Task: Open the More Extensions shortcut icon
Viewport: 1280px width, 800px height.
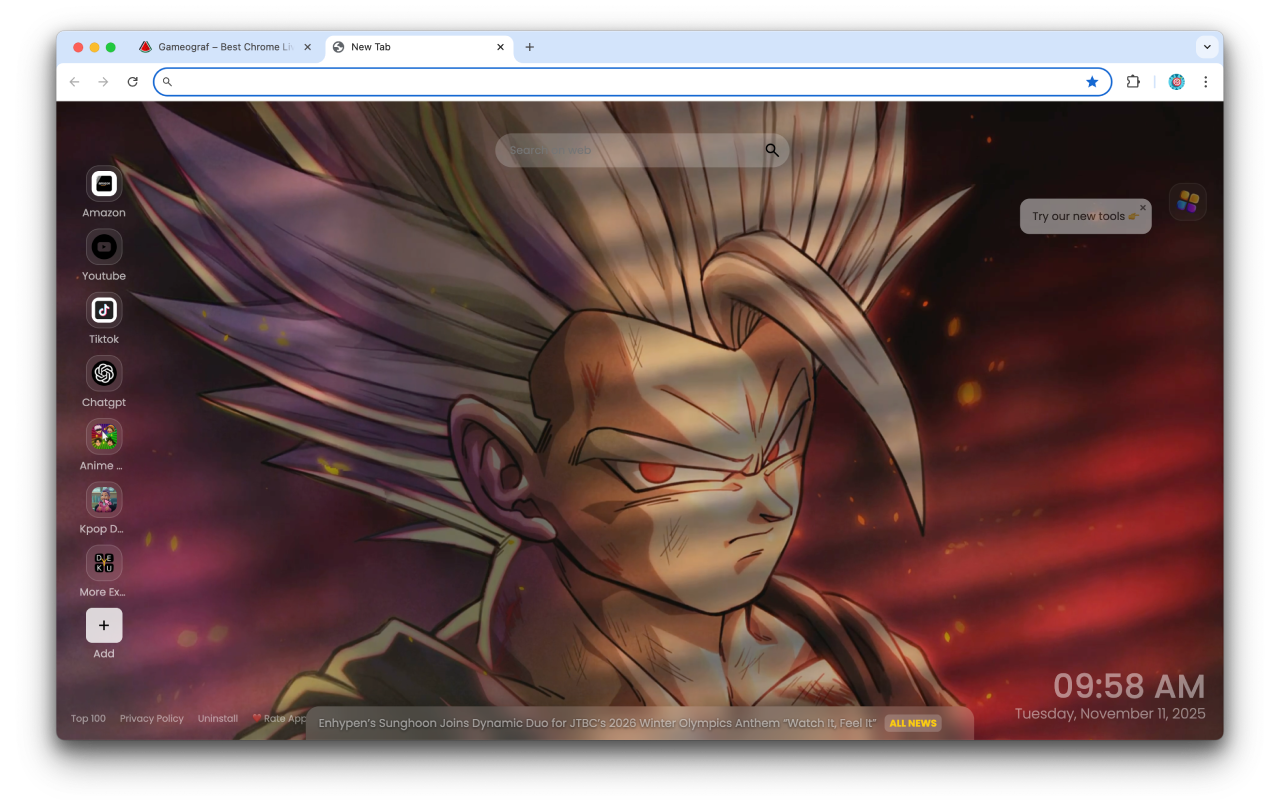Action: click(x=104, y=563)
